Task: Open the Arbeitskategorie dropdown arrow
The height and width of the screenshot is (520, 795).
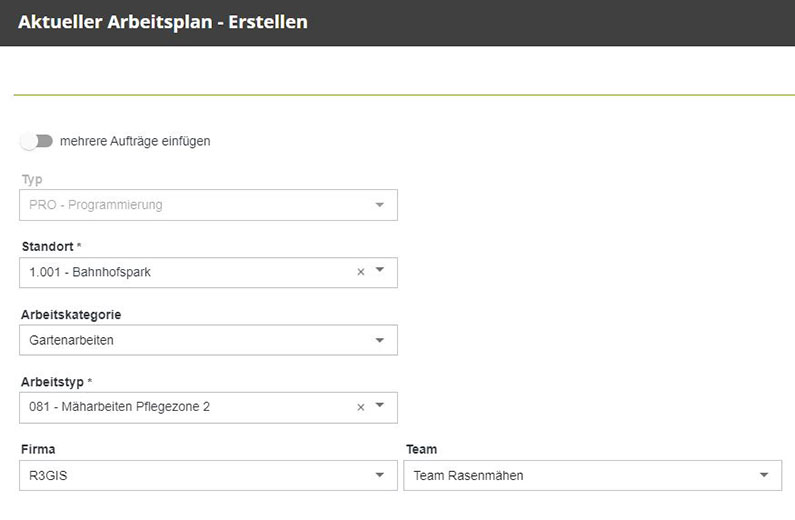Action: point(380,340)
